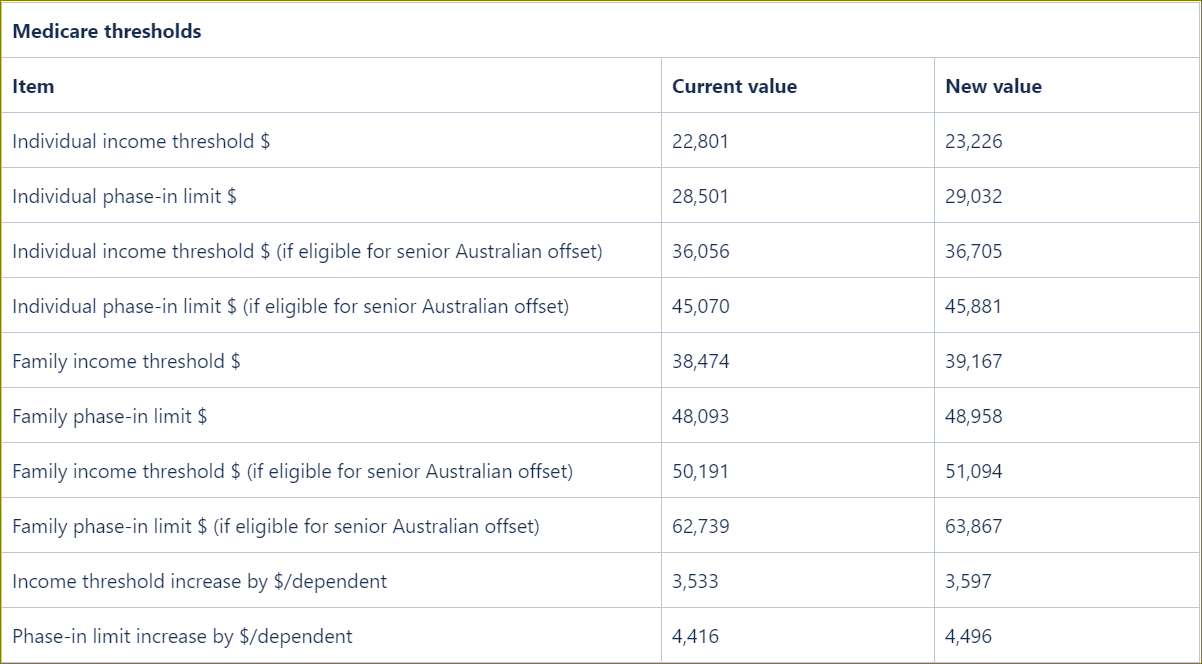Click the Income threshold increase by $/dependent label
1202x664 pixels.
(x=199, y=581)
